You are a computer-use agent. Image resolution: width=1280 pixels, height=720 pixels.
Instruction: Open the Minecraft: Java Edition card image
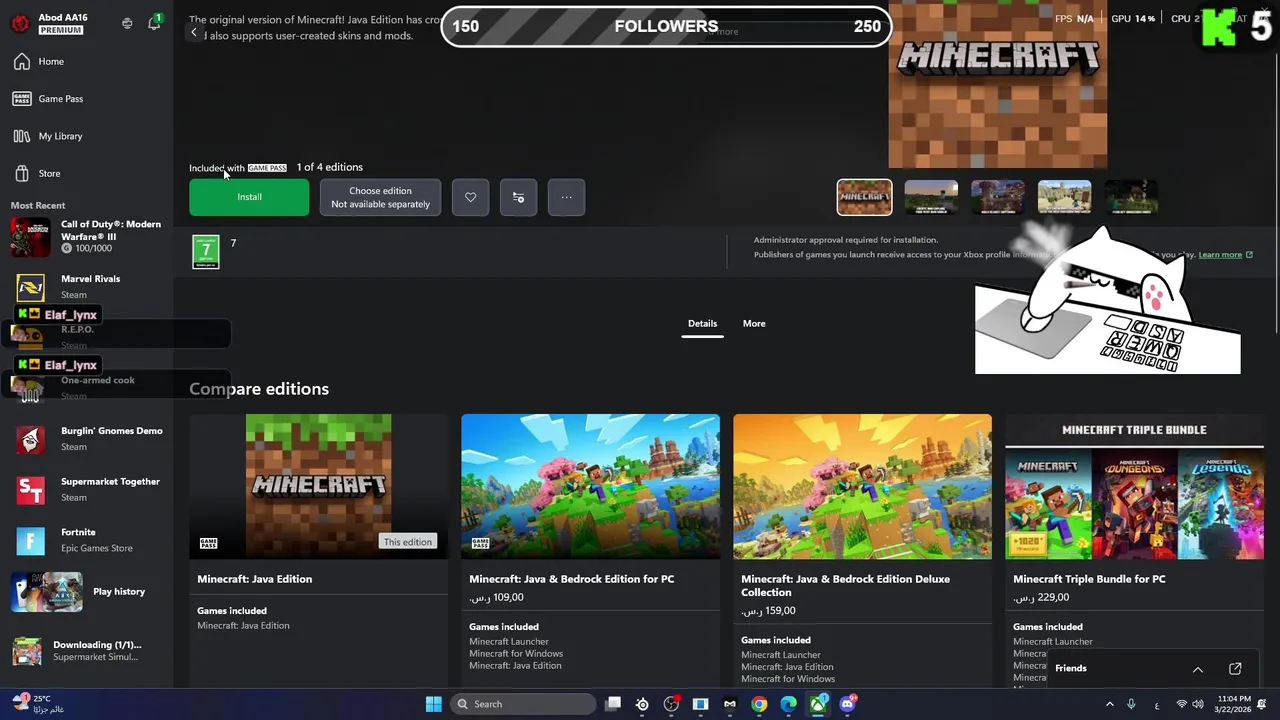coord(318,486)
